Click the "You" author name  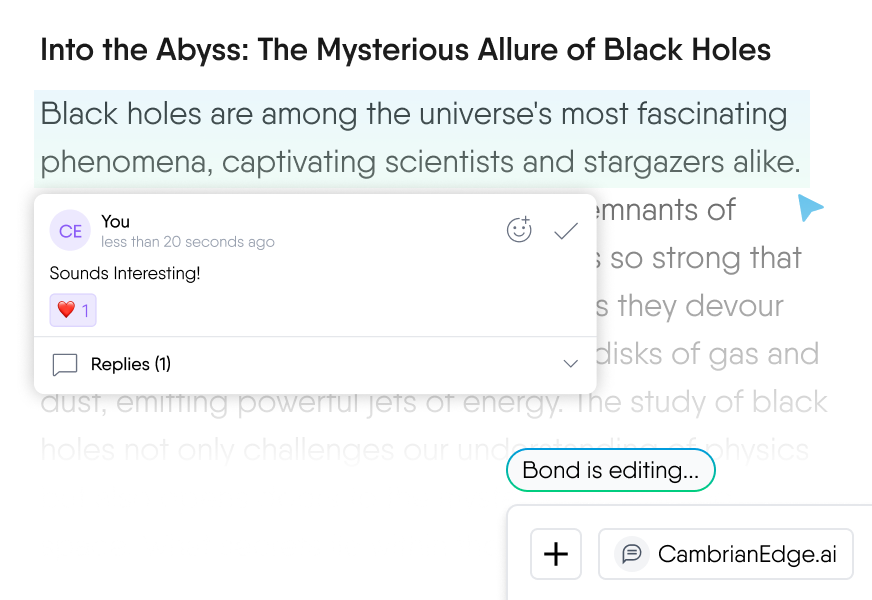point(116,221)
